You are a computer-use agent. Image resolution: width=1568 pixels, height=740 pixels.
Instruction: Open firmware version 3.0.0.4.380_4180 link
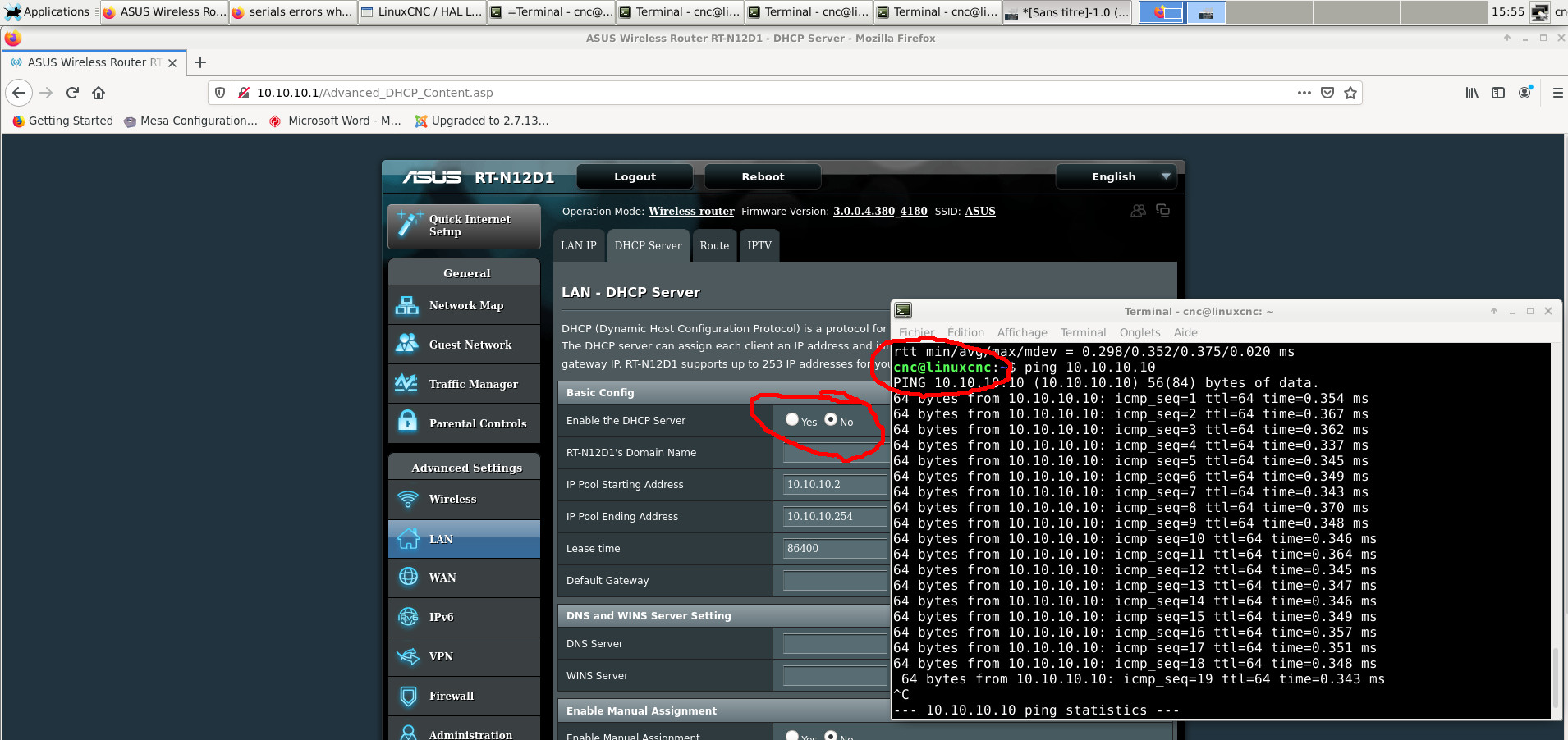click(880, 211)
